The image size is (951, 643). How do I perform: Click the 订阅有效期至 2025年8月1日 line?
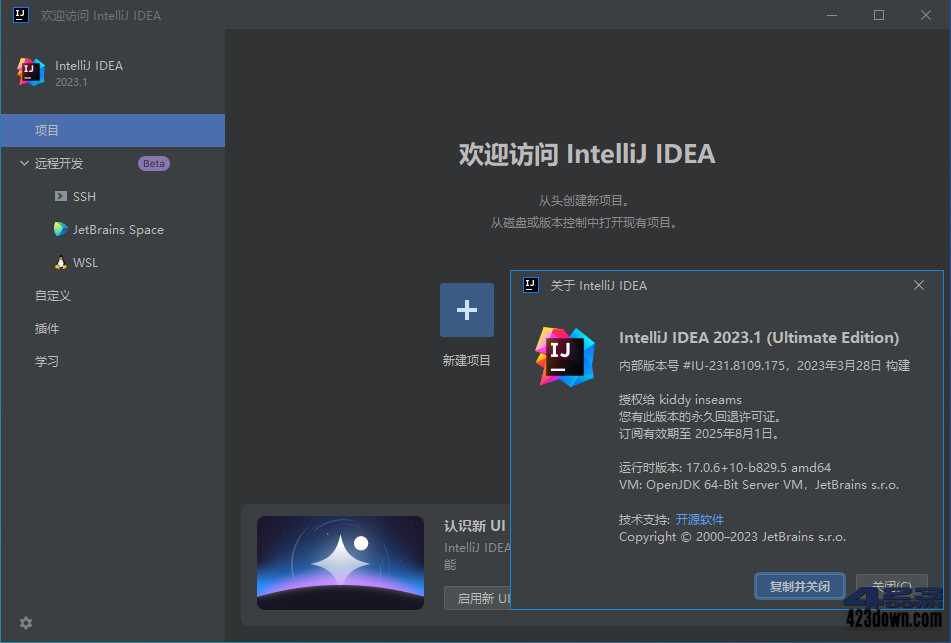tap(699, 433)
